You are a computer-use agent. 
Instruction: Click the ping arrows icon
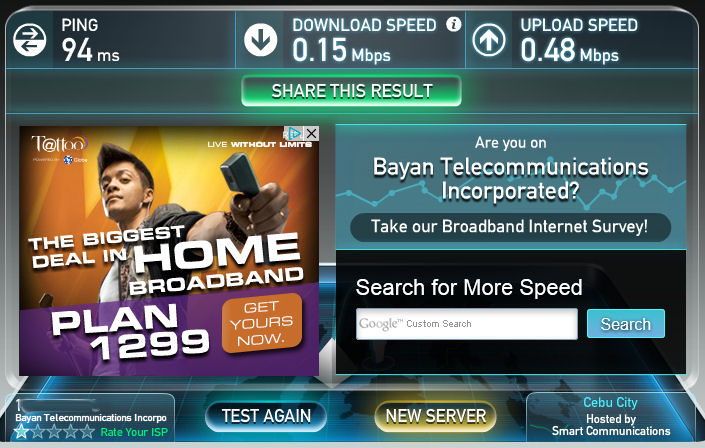click(x=30, y=40)
